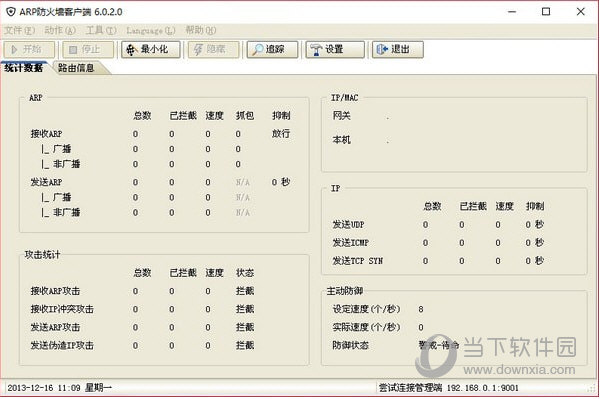
Task: Click the 隐藏 hide toolbar button
Action: tap(214, 50)
